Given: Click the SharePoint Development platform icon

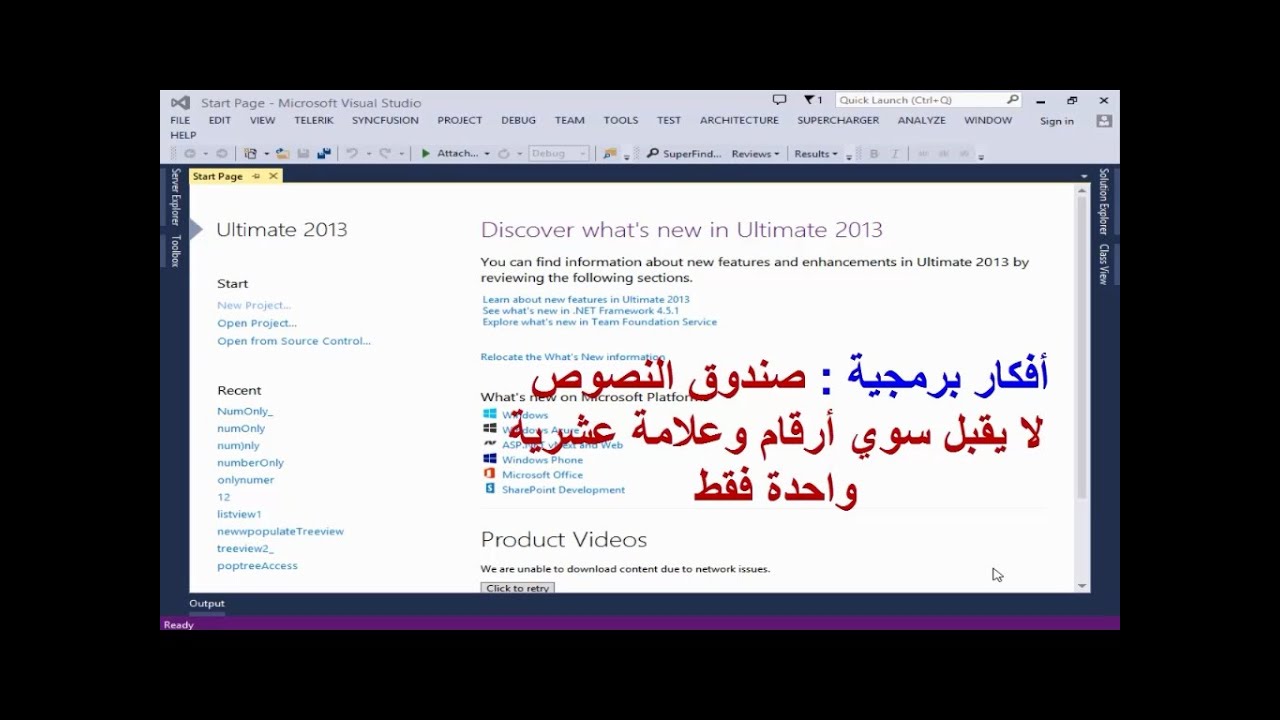Looking at the screenshot, I should [490, 489].
